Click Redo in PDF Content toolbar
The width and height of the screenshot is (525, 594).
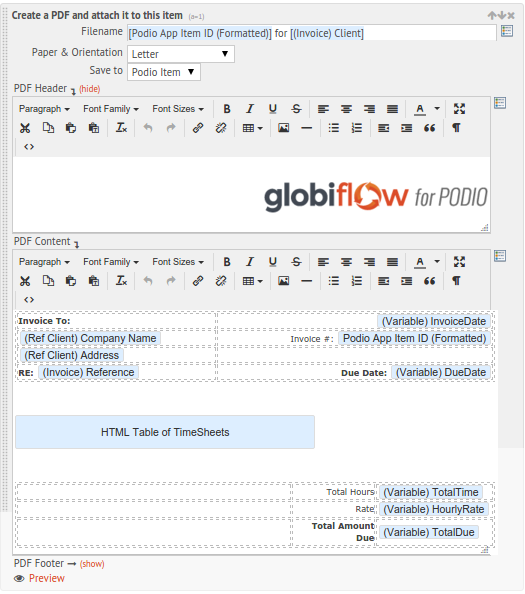(171, 281)
